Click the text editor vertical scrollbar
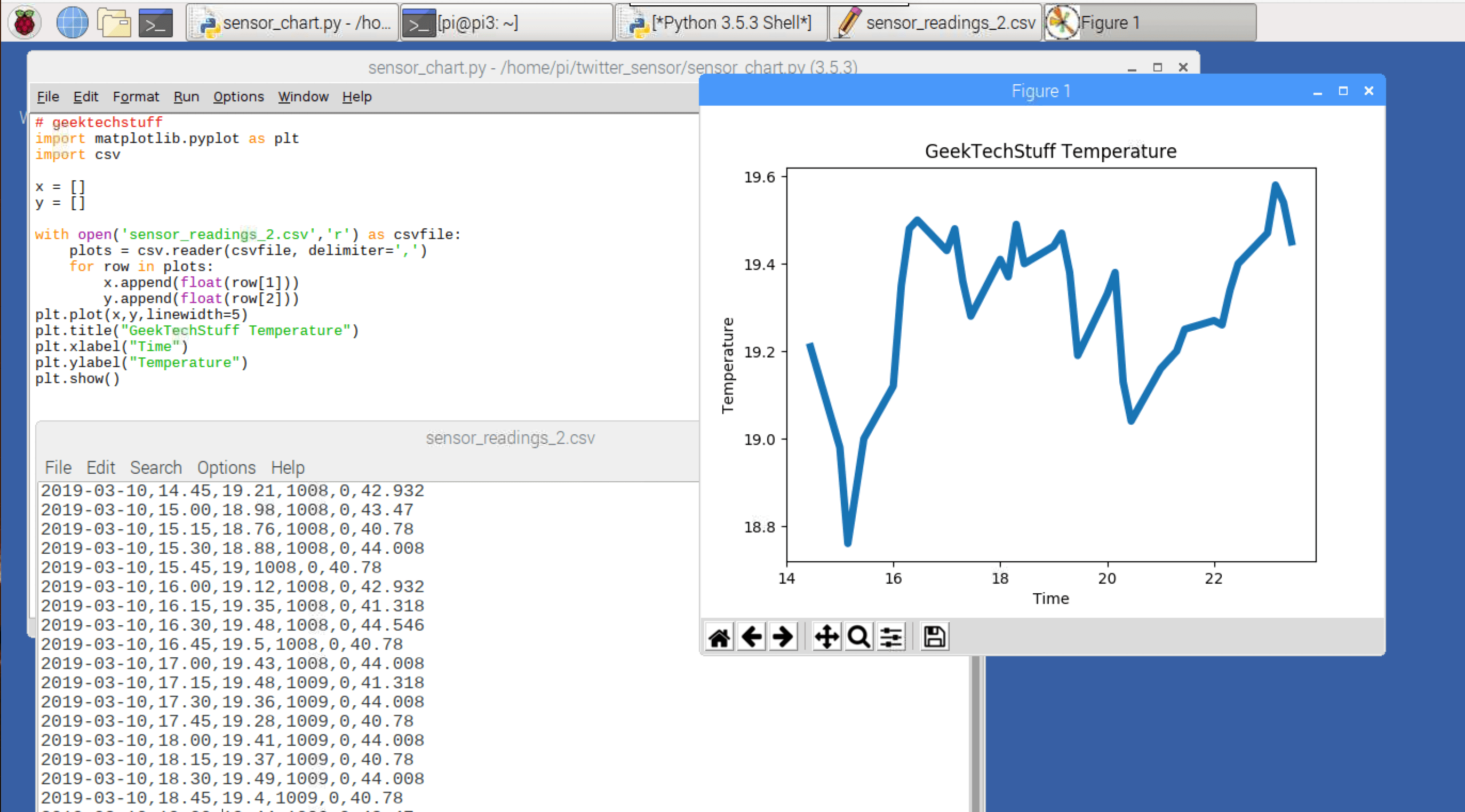This screenshot has height=812, width=1465. [976, 734]
